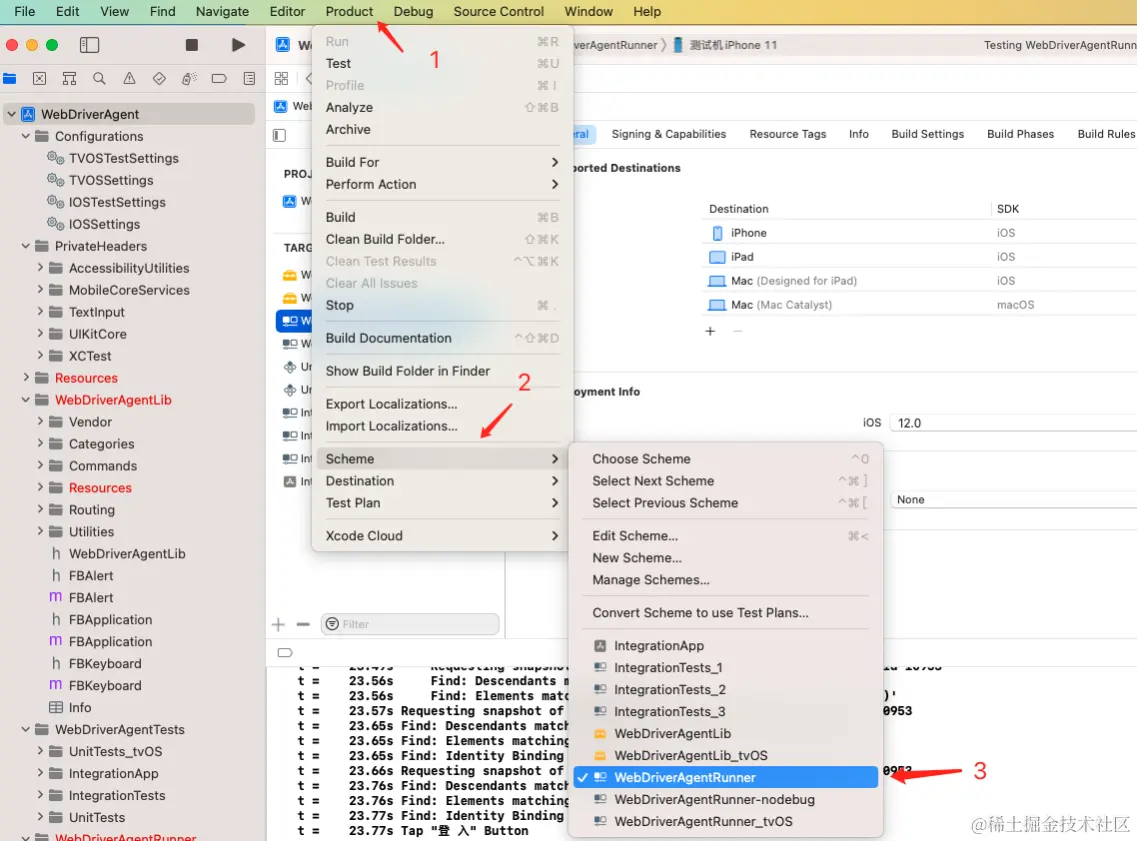Click the remove target minus icon
The image size is (1137, 841).
pos(303,624)
